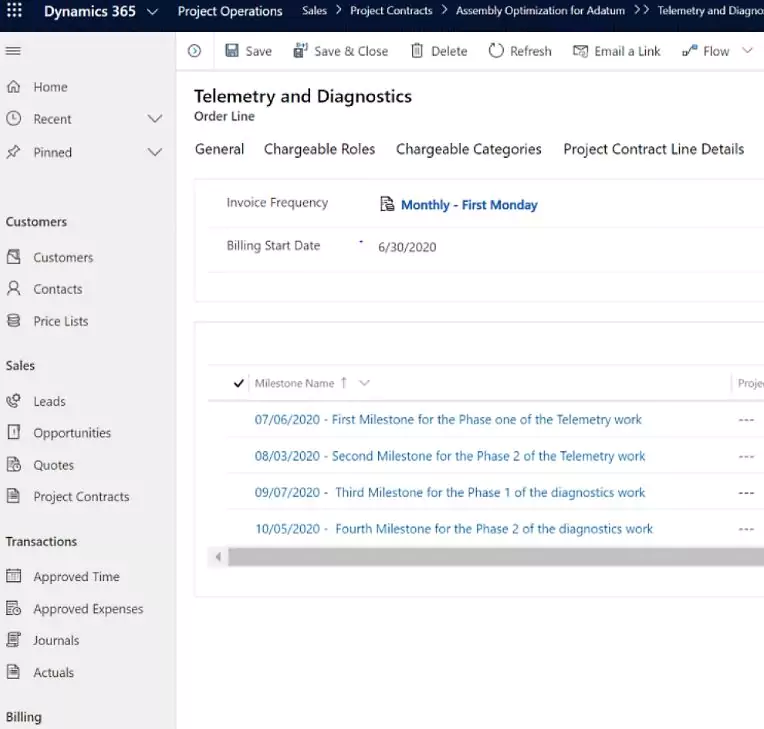Switch to the Project Contract Line Details tab

653,149
